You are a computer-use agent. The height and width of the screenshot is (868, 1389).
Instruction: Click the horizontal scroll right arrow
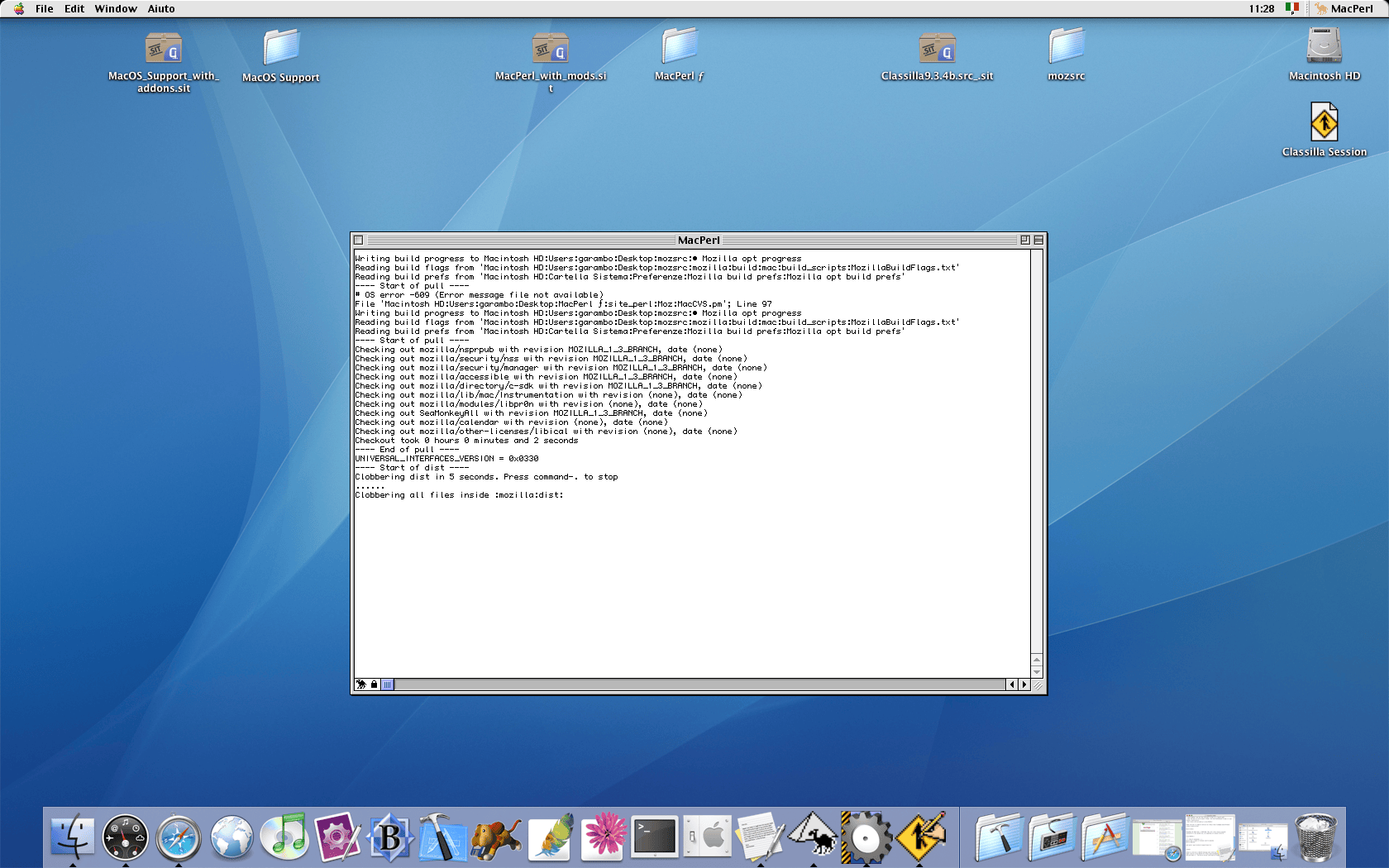tap(1024, 684)
